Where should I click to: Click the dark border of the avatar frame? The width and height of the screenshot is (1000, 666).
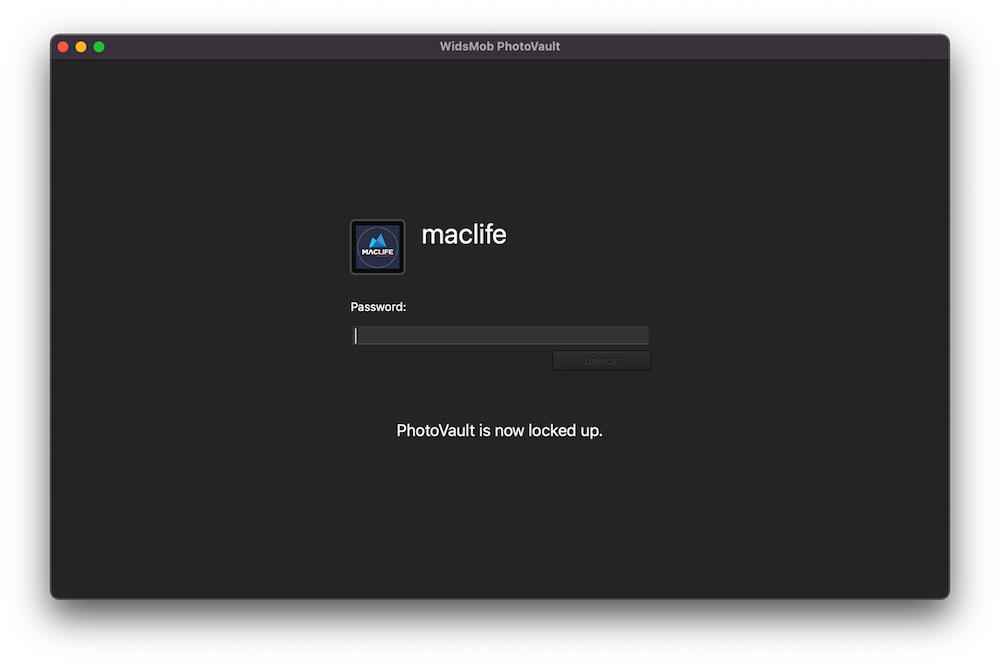352,247
